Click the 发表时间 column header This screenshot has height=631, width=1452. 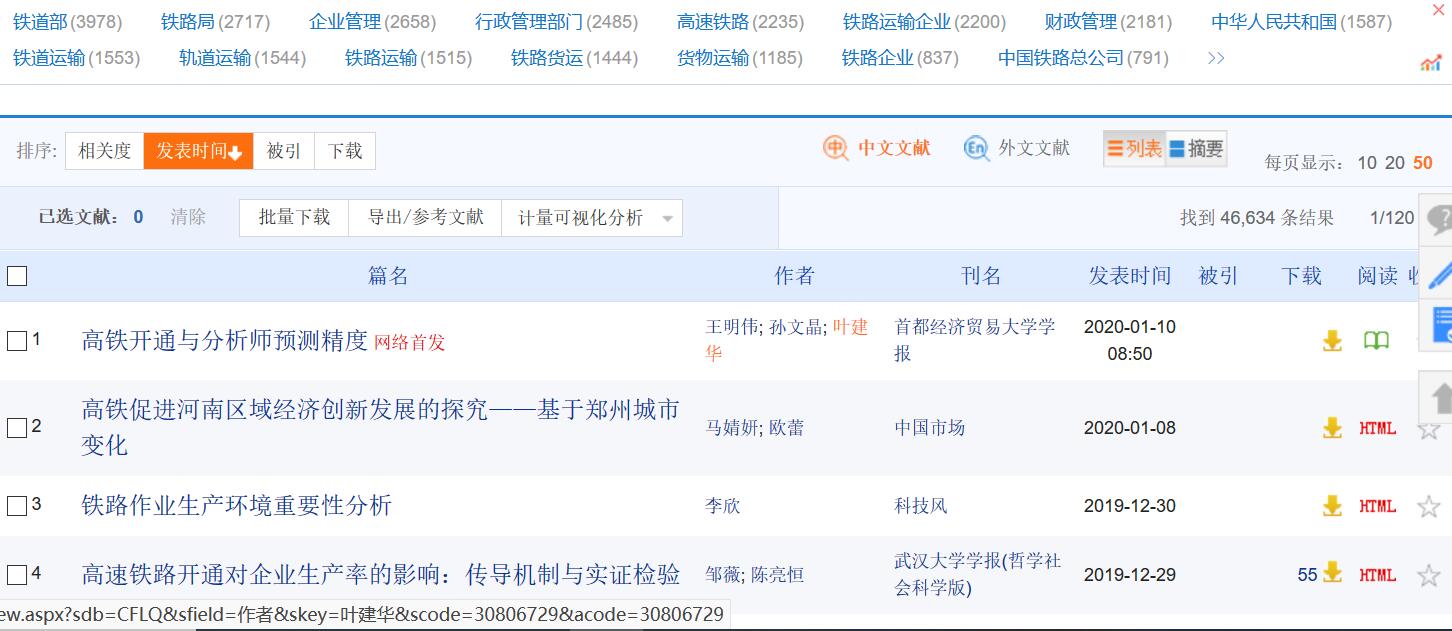(x=1130, y=276)
